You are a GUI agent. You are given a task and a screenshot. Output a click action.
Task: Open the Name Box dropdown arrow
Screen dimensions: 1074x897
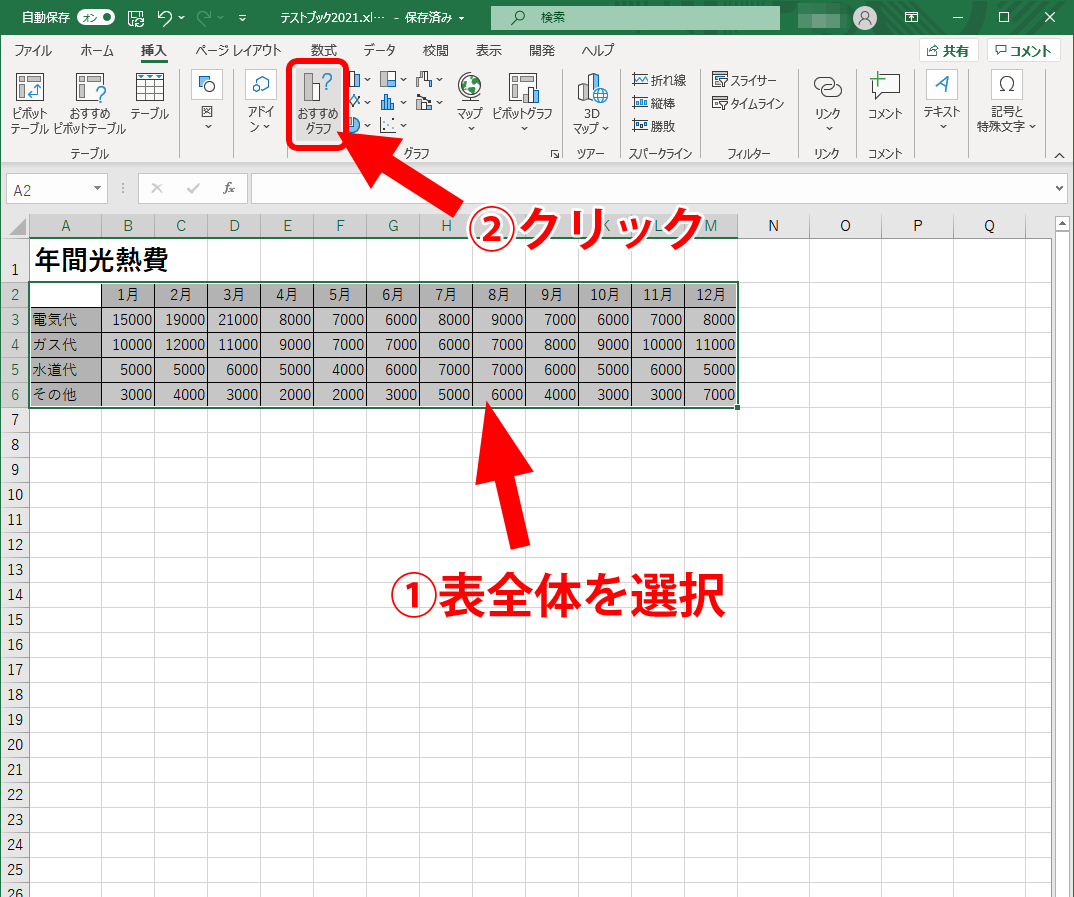tap(97, 188)
